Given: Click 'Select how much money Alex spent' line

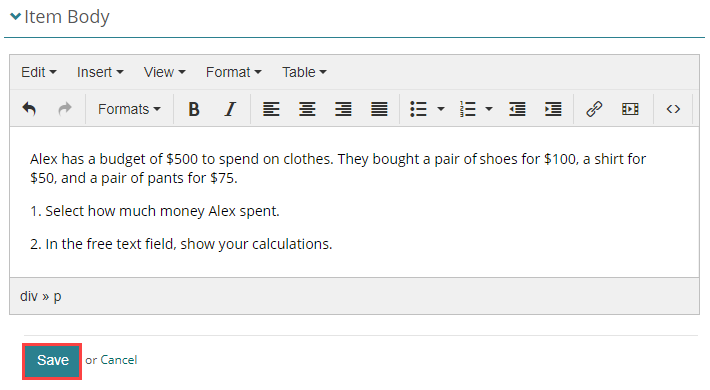Looking at the screenshot, I should 155,211.
